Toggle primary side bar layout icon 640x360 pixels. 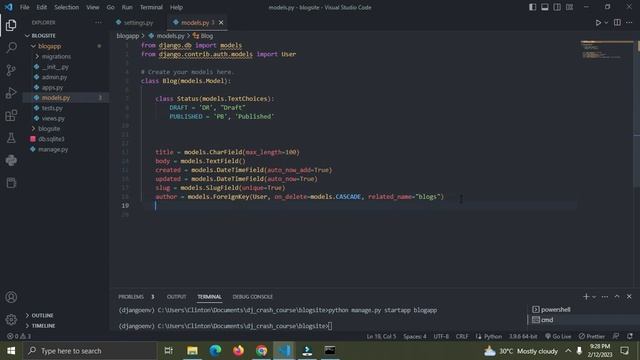click(533, 7)
